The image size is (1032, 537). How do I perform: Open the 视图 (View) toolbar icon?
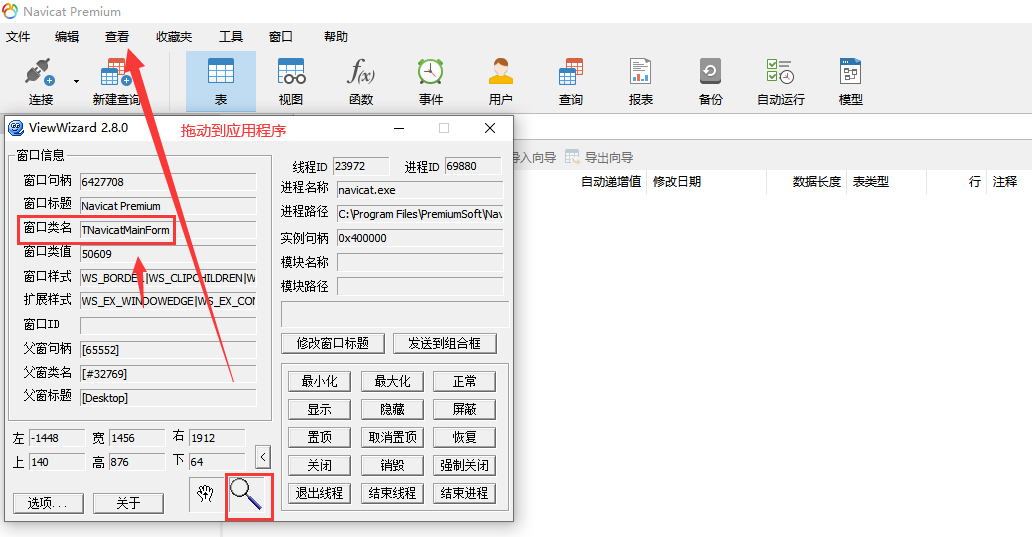tap(291, 71)
